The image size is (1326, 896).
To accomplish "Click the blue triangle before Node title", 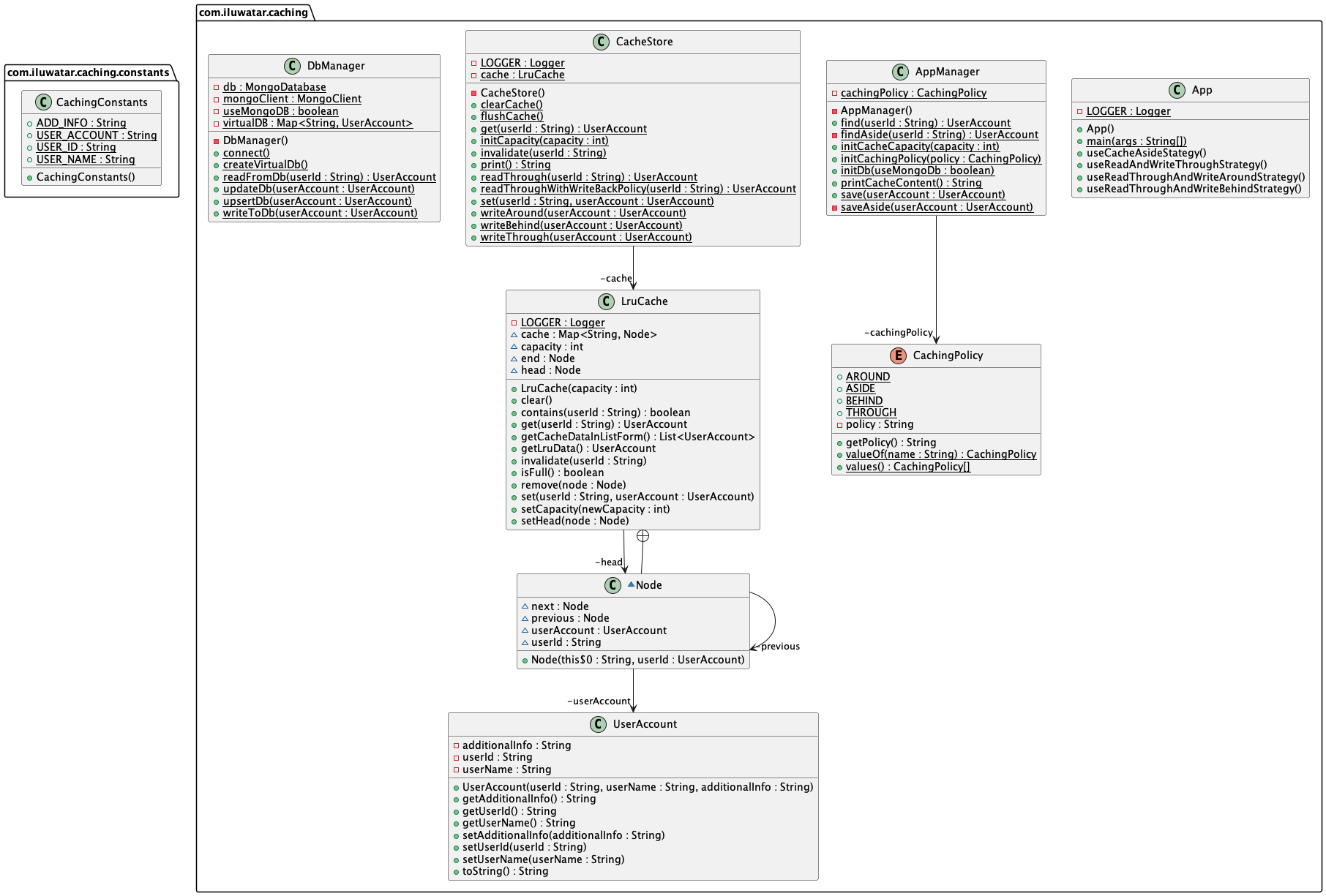I will click(x=631, y=584).
